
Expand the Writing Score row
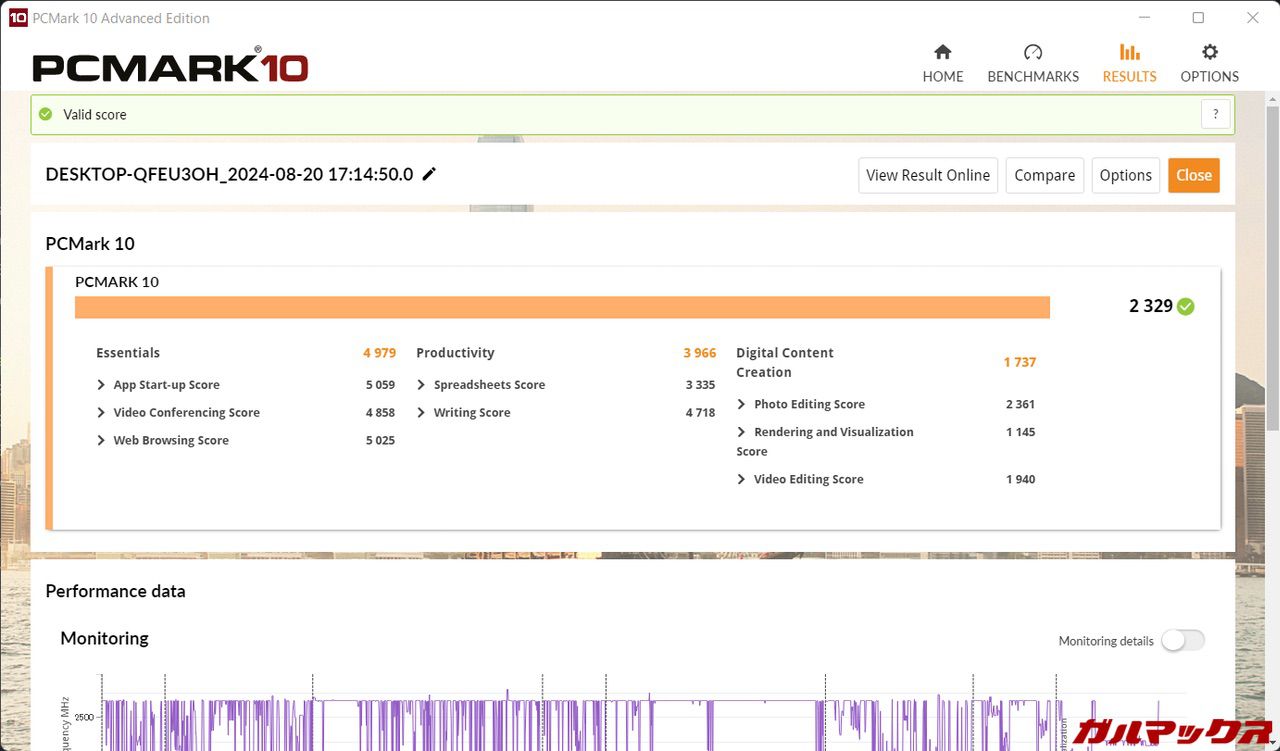tap(421, 413)
